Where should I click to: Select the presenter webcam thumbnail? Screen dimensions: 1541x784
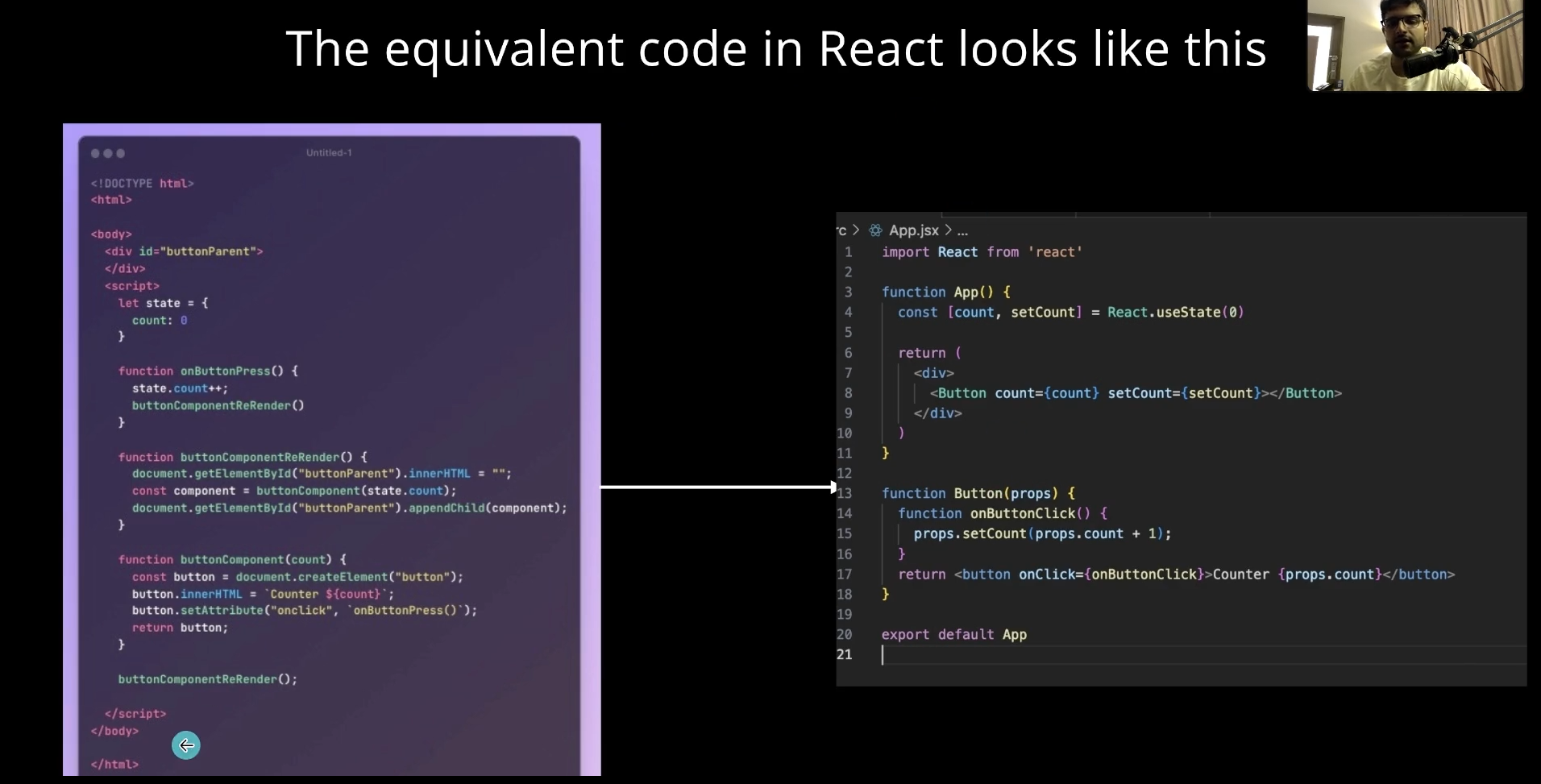(1415, 45)
